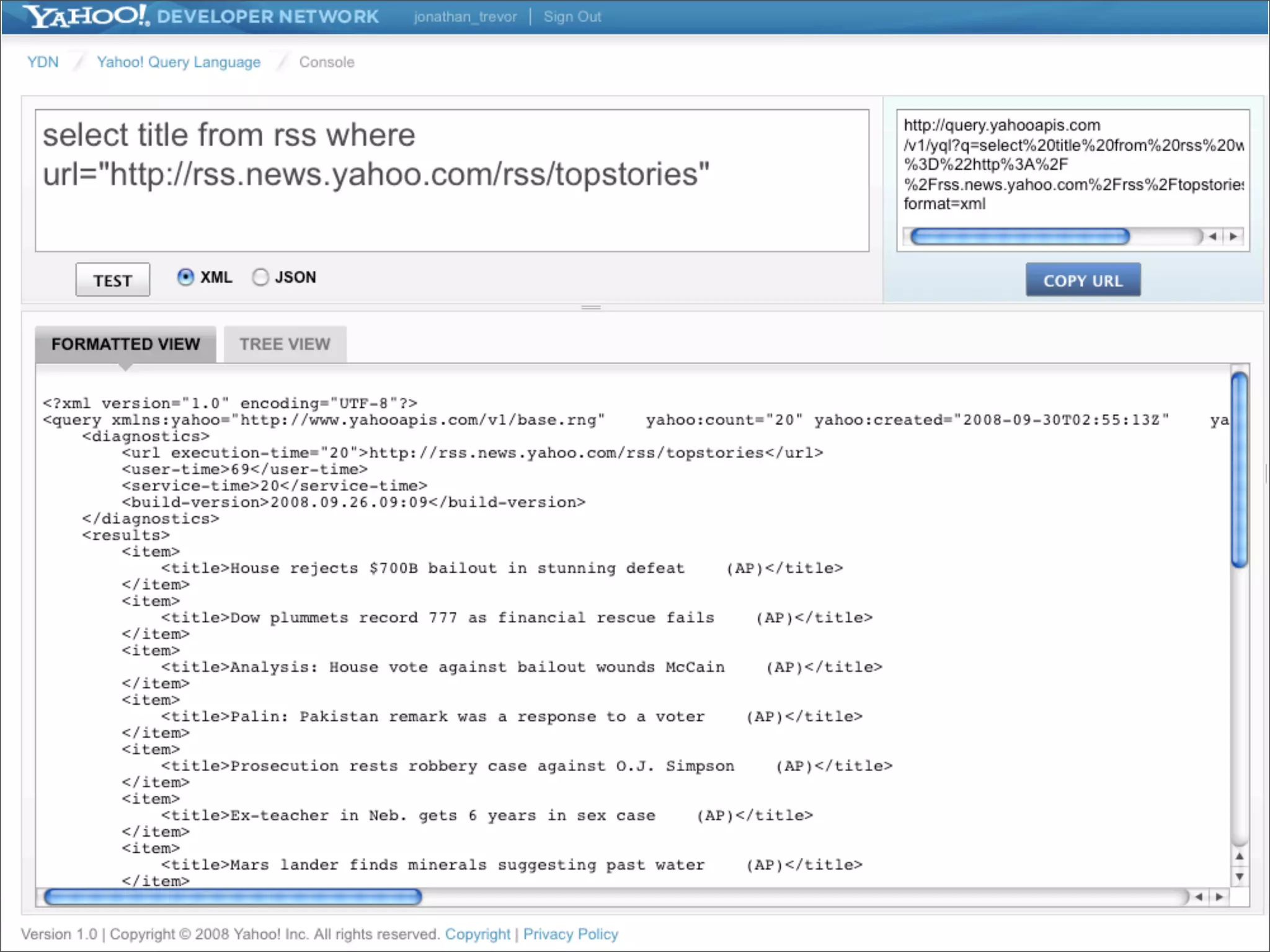
Task: Click the Yahoo! Developer Network logo
Action: [x=202, y=16]
